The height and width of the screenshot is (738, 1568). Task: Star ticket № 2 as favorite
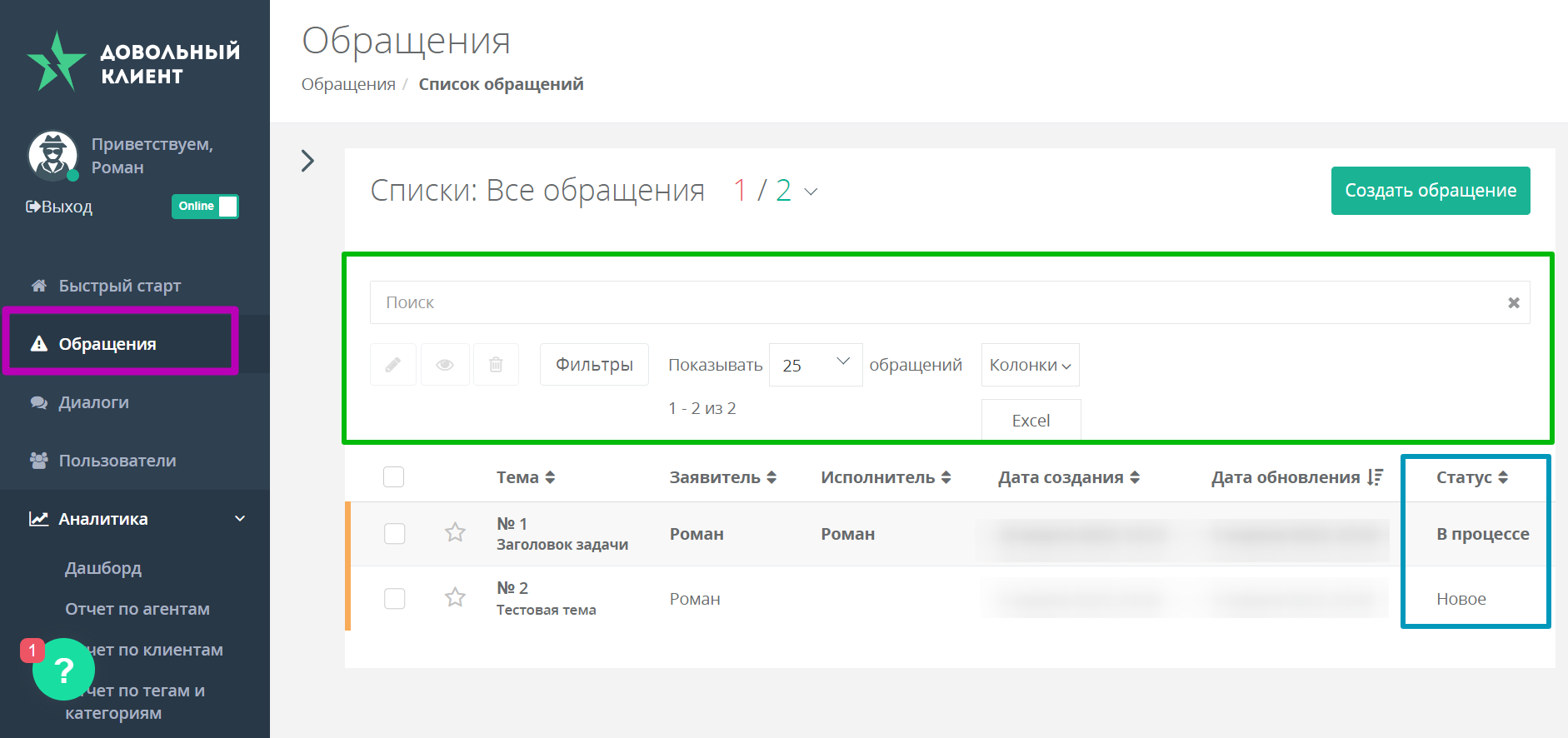point(455,597)
